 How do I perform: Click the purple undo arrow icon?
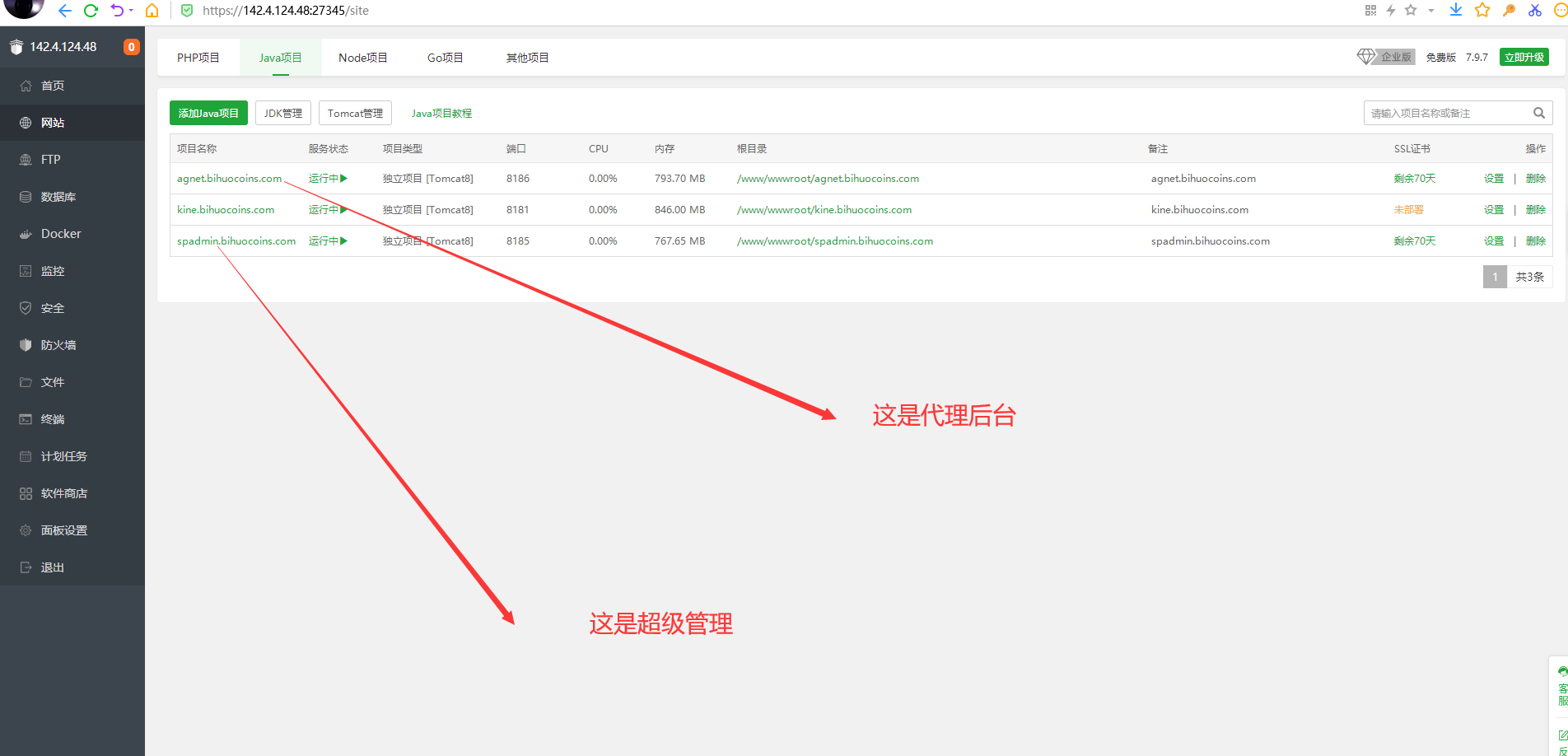pyautogui.click(x=117, y=11)
